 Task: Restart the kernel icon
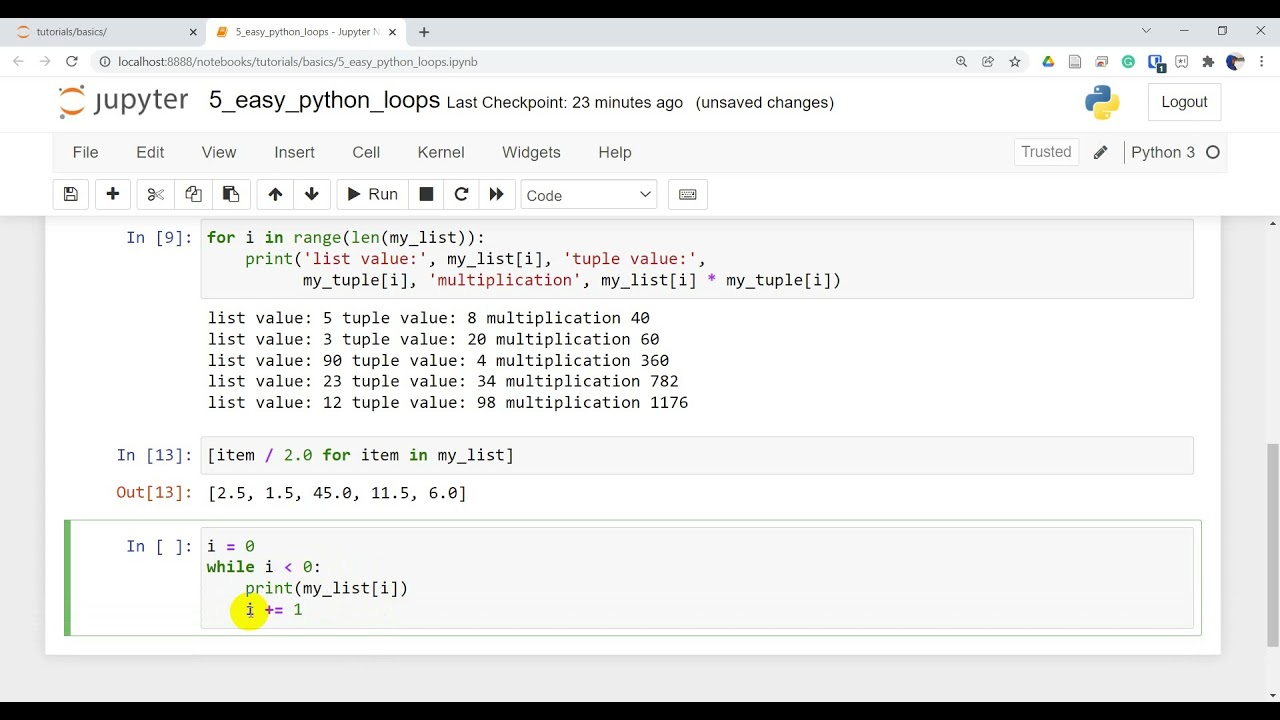click(x=461, y=195)
